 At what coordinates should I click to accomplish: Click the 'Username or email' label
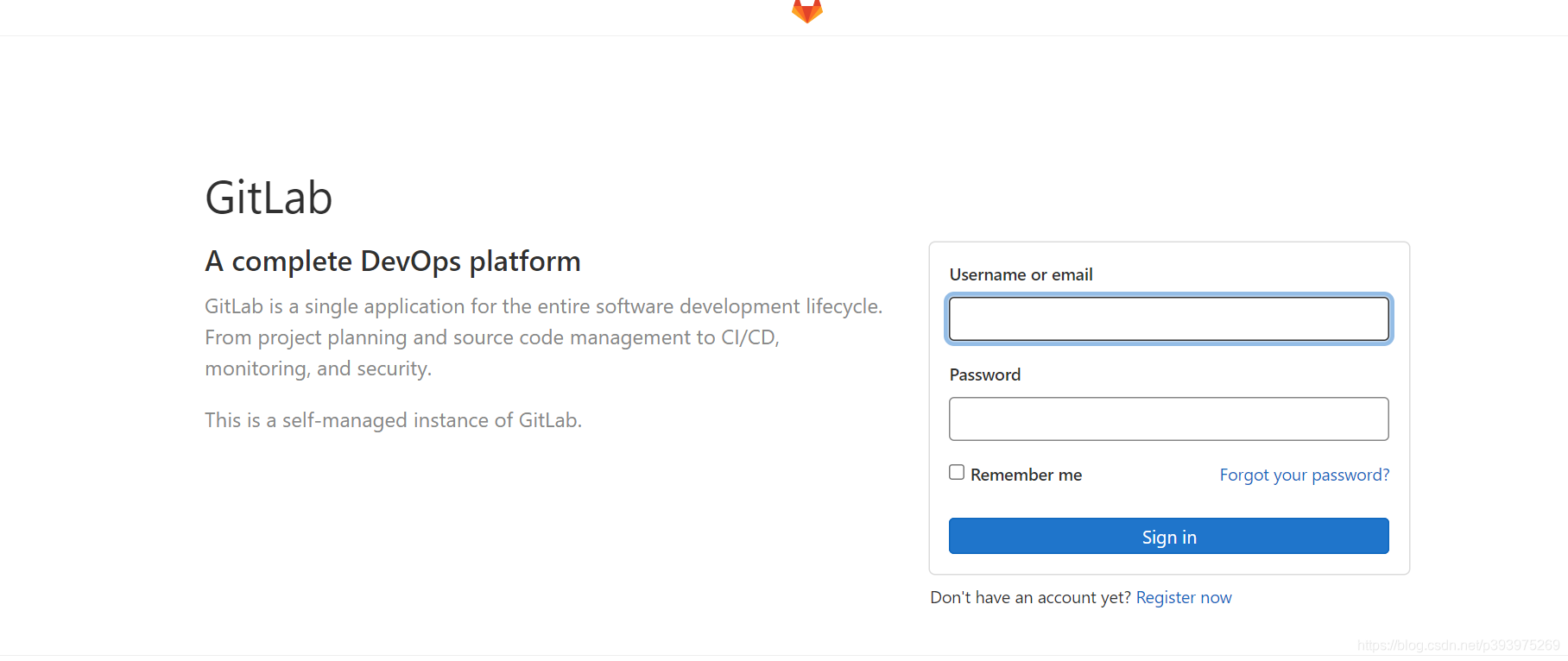pyautogui.click(x=1021, y=274)
